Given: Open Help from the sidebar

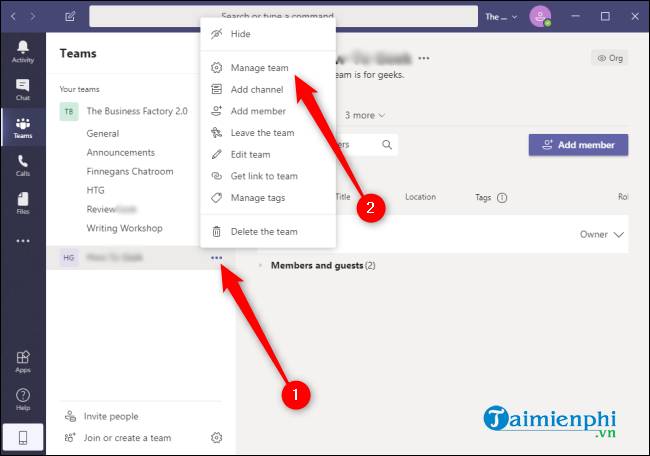Looking at the screenshot, I should point(23,399).
